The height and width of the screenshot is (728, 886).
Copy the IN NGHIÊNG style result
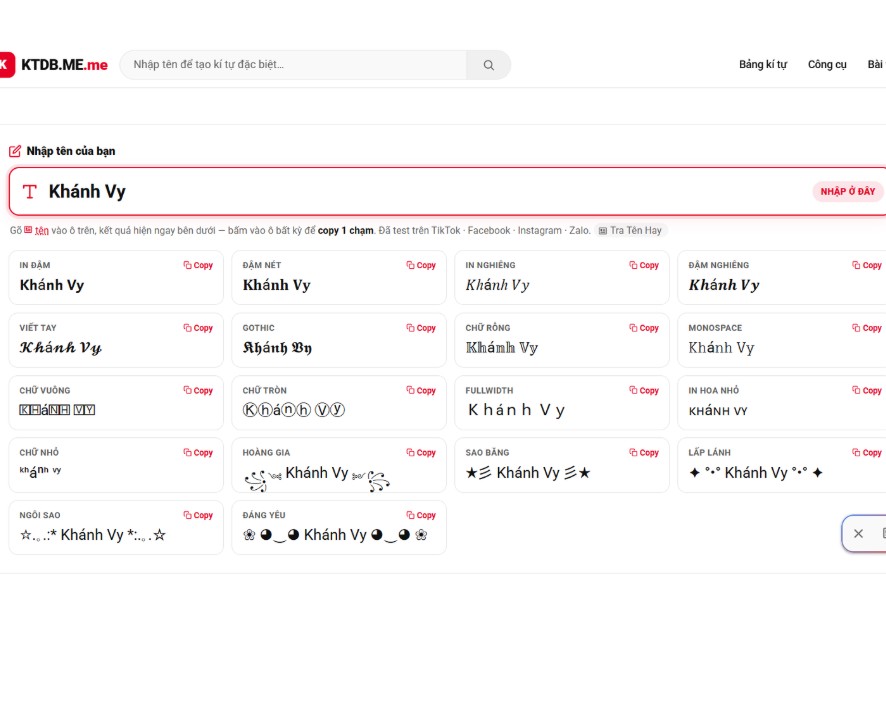tap(644, 265)
